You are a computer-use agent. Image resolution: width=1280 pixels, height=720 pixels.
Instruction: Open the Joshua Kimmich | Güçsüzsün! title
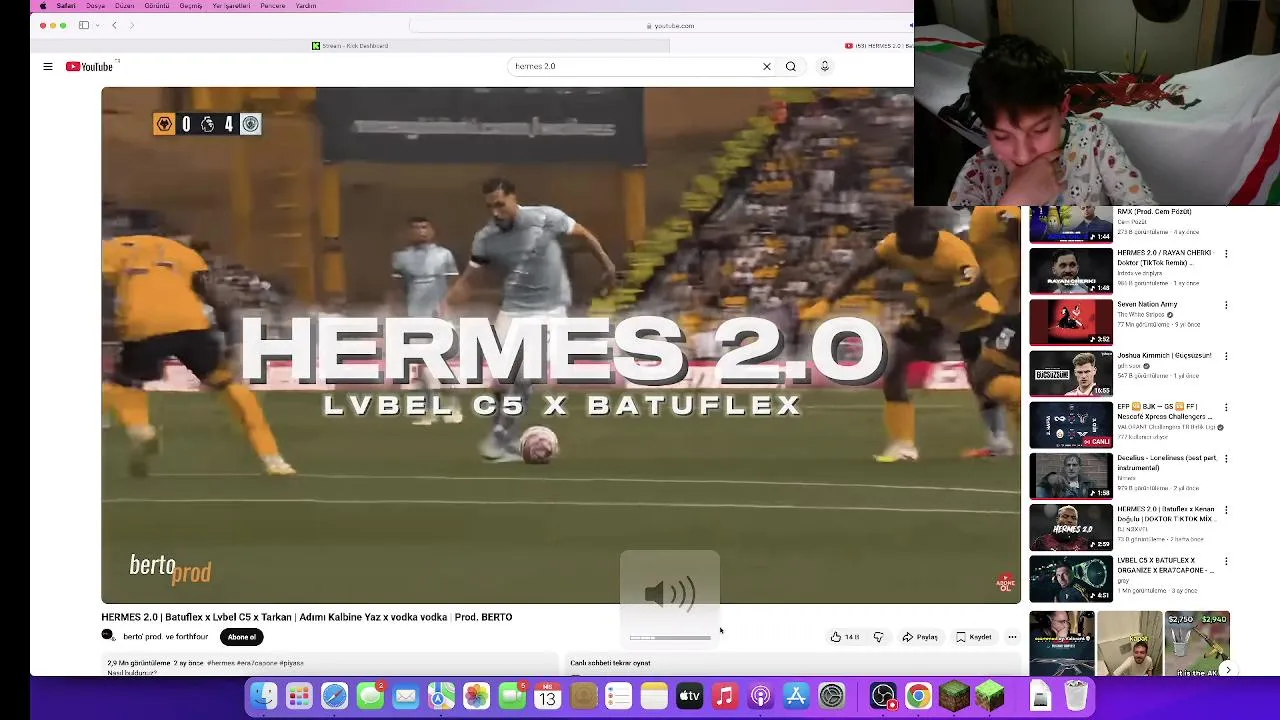(1164, 355)
